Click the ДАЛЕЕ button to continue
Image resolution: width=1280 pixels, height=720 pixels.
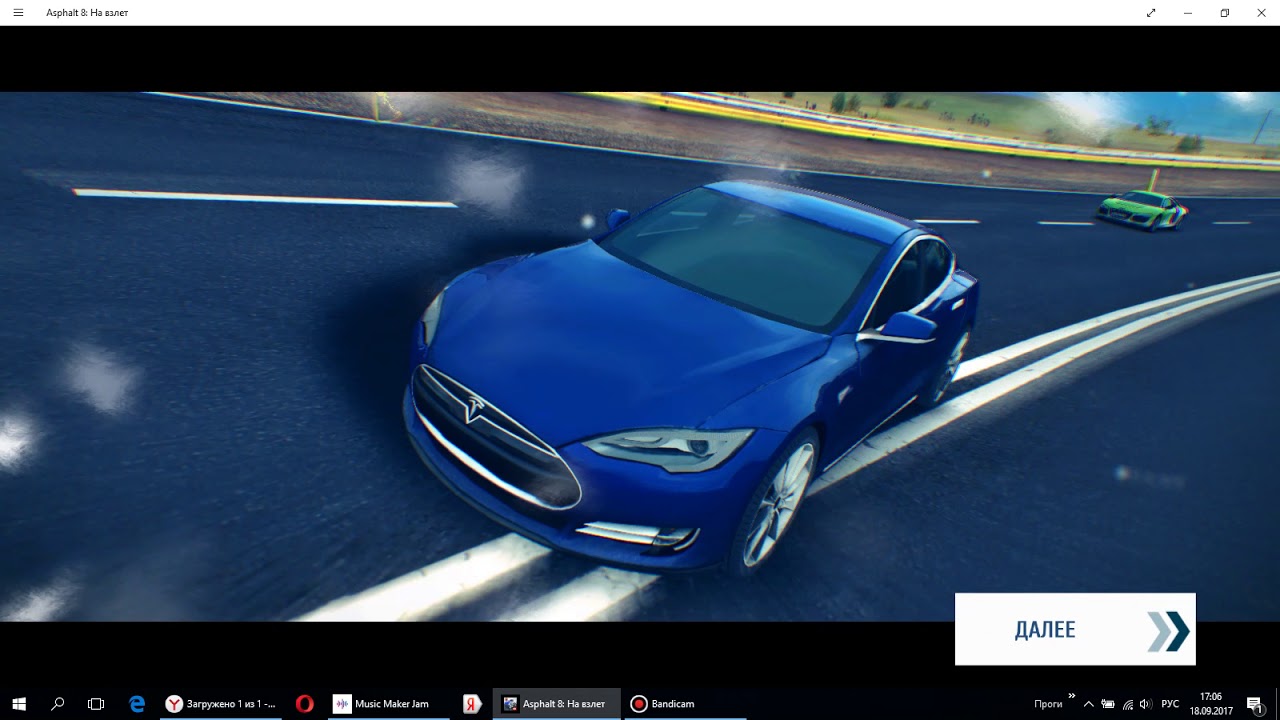click(x=1075, y=629)
